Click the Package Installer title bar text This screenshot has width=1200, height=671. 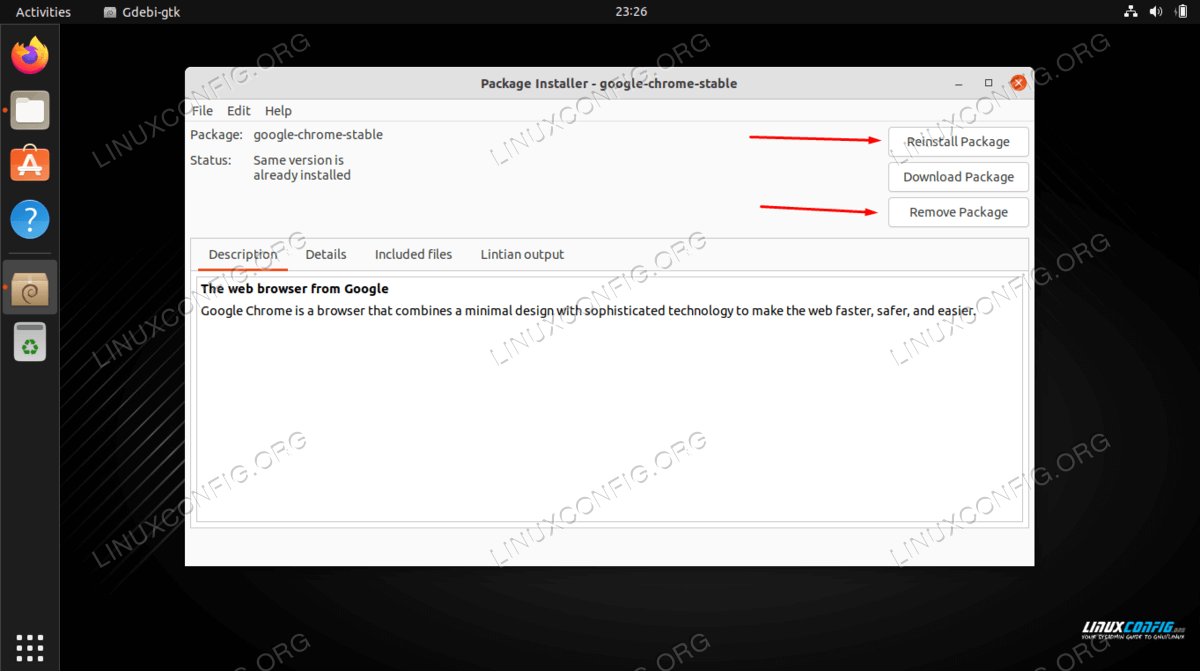609,83
